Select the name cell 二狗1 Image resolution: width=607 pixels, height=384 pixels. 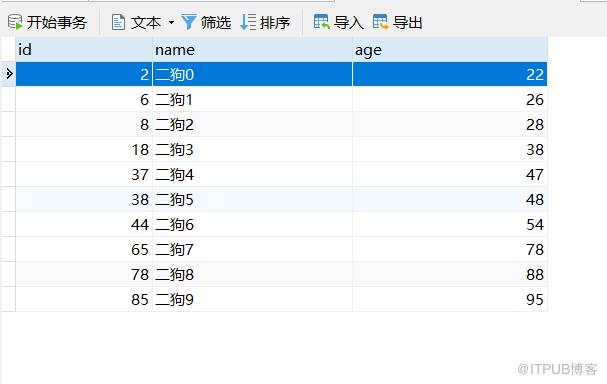tap(253, 99)
